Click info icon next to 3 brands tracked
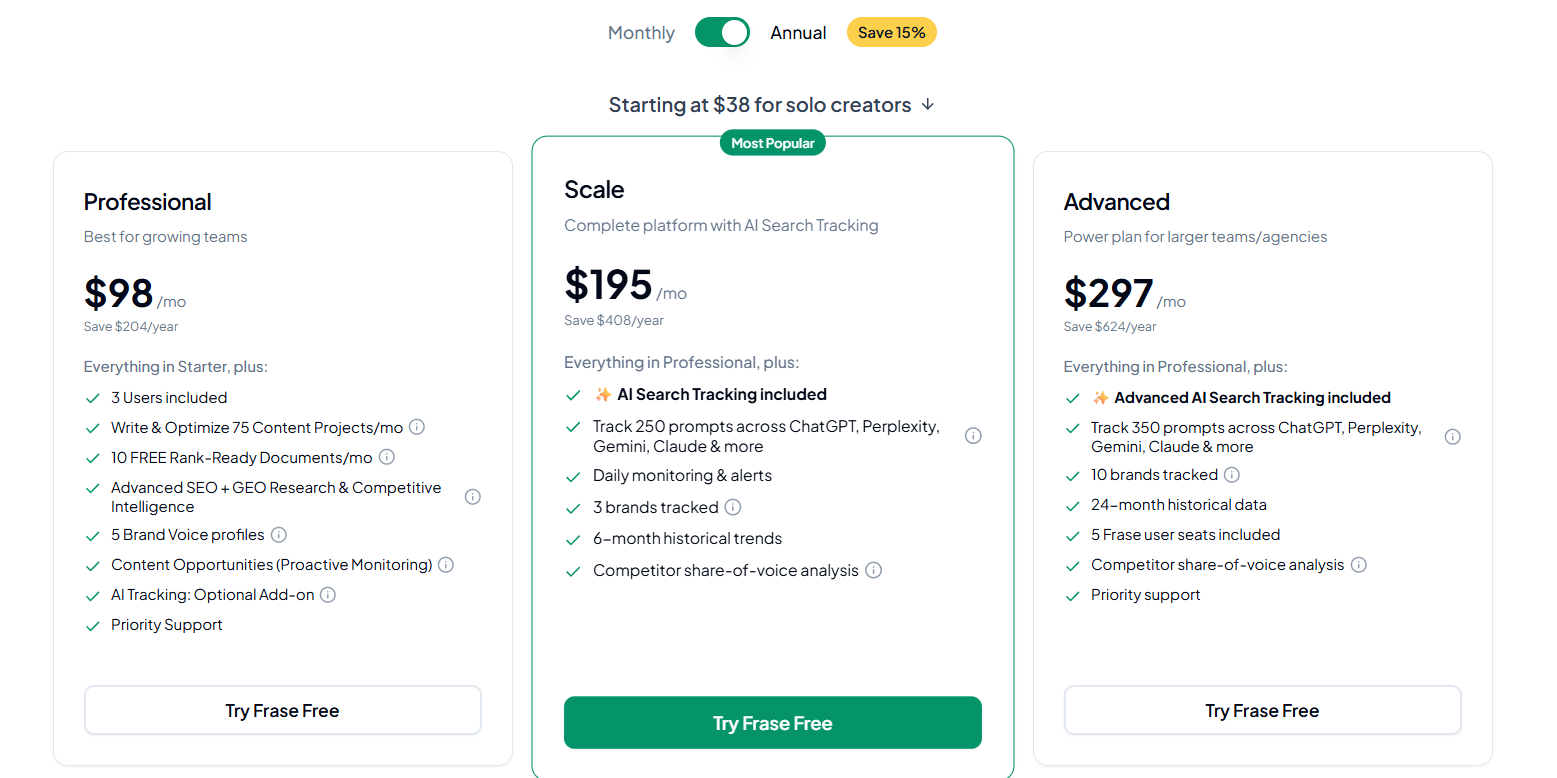This screenshot has height=778, width=1557. [733, 507]
